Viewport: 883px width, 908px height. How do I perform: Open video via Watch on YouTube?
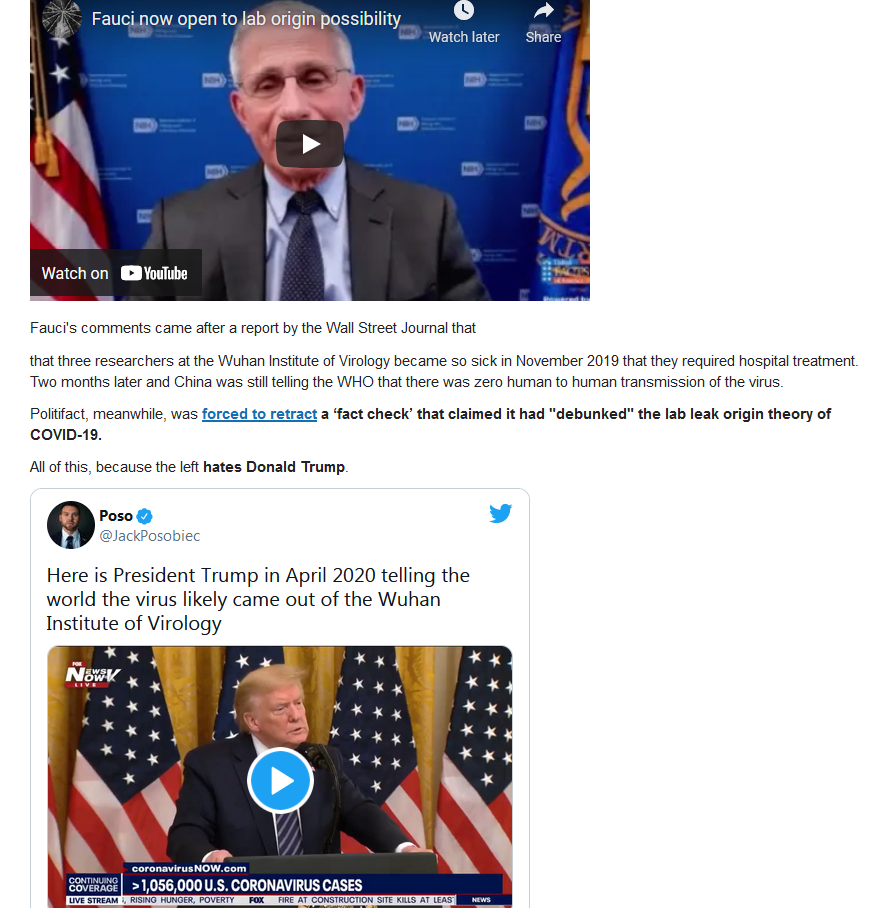pyautogui.click(x=115, y=273)
